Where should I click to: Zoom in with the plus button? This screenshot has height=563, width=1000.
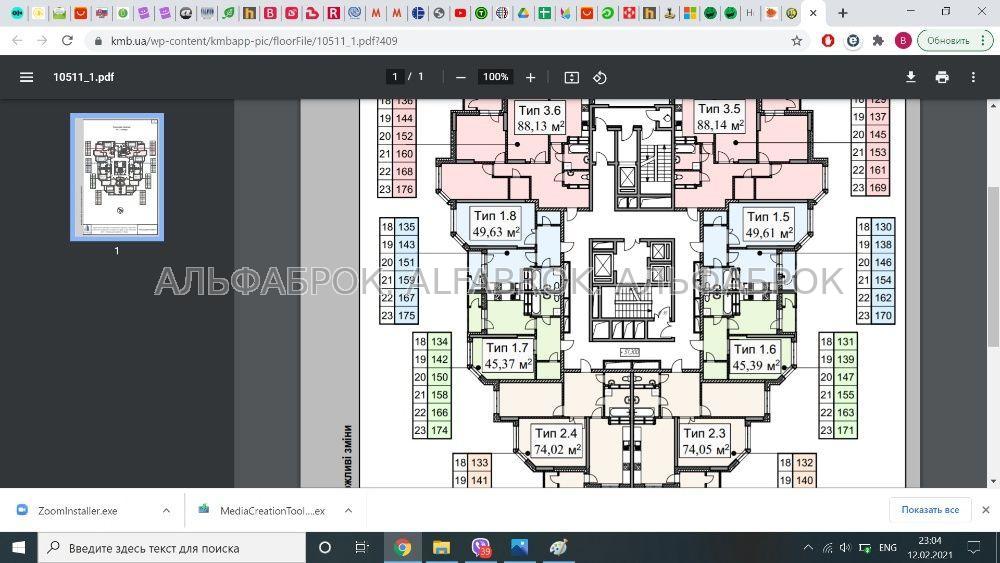coord(530,77)
